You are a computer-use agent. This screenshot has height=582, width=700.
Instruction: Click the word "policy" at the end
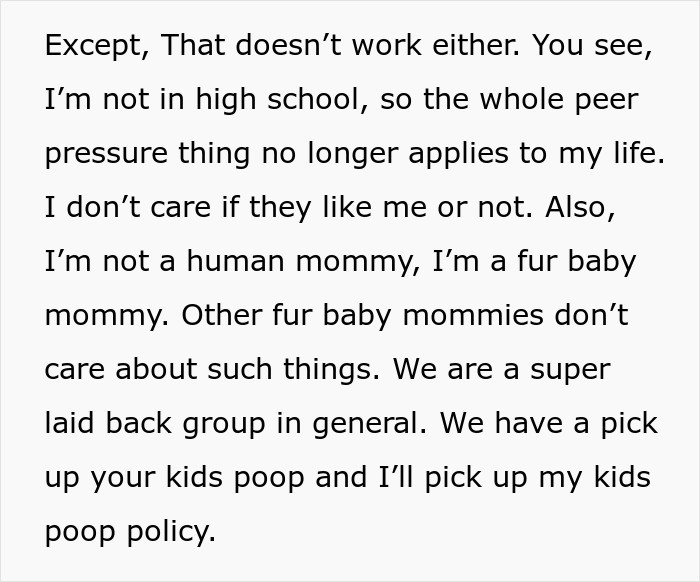(168, 531)
